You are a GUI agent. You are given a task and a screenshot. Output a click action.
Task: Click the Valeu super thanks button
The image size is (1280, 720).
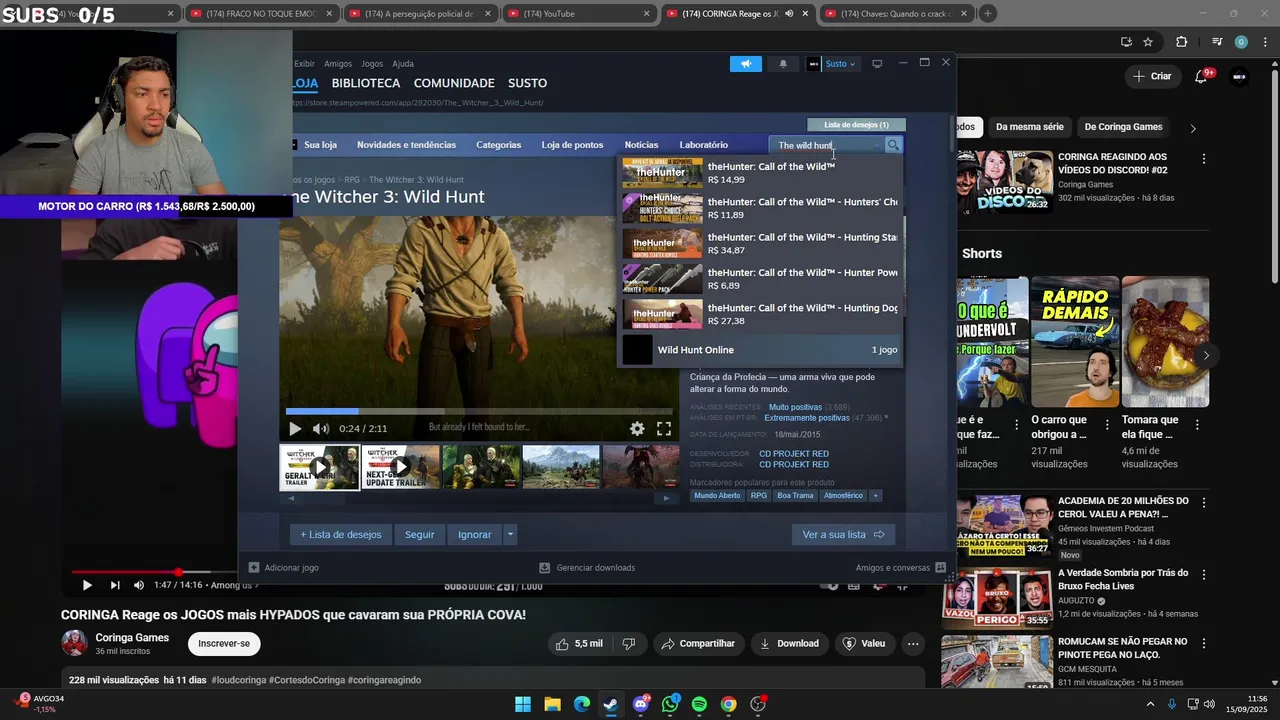tap(864, 644)
